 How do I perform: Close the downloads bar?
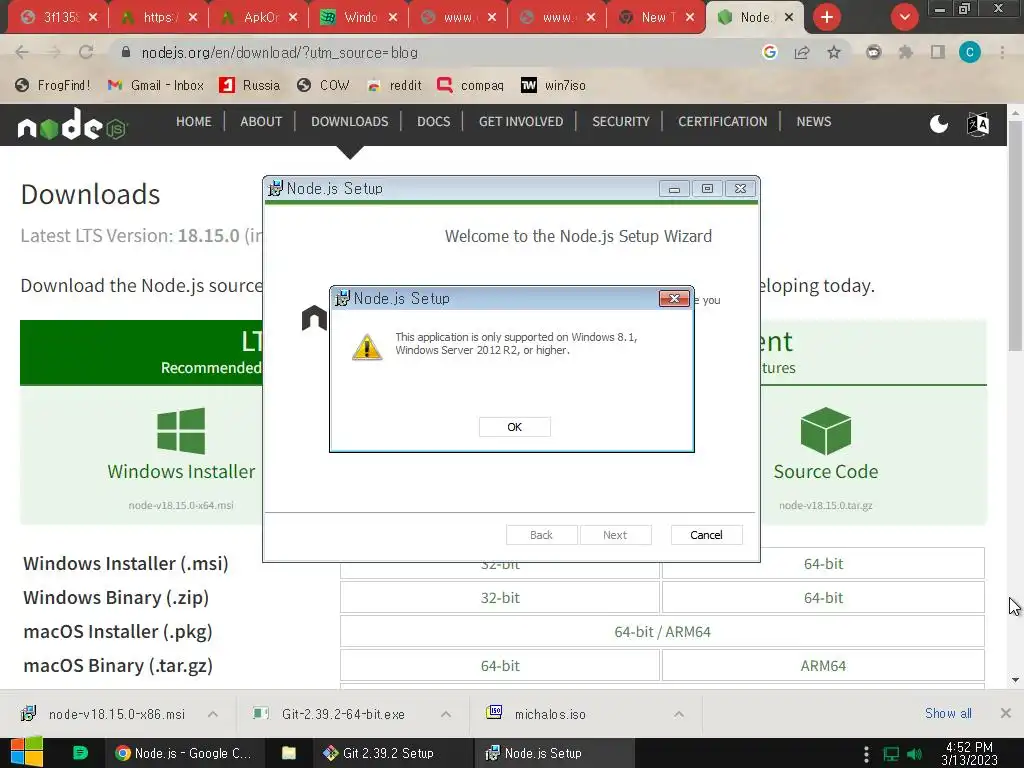point(1006,713)
